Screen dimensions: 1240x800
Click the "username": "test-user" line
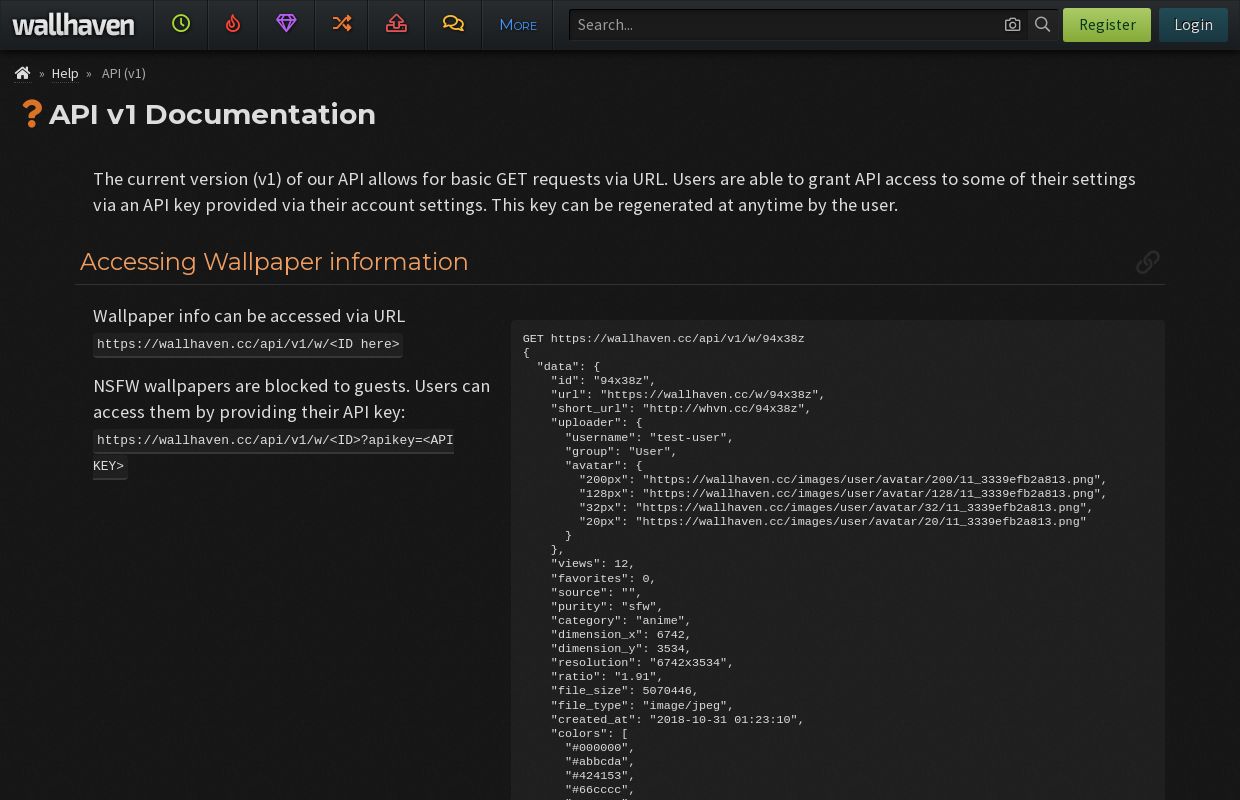coord(649,437)
